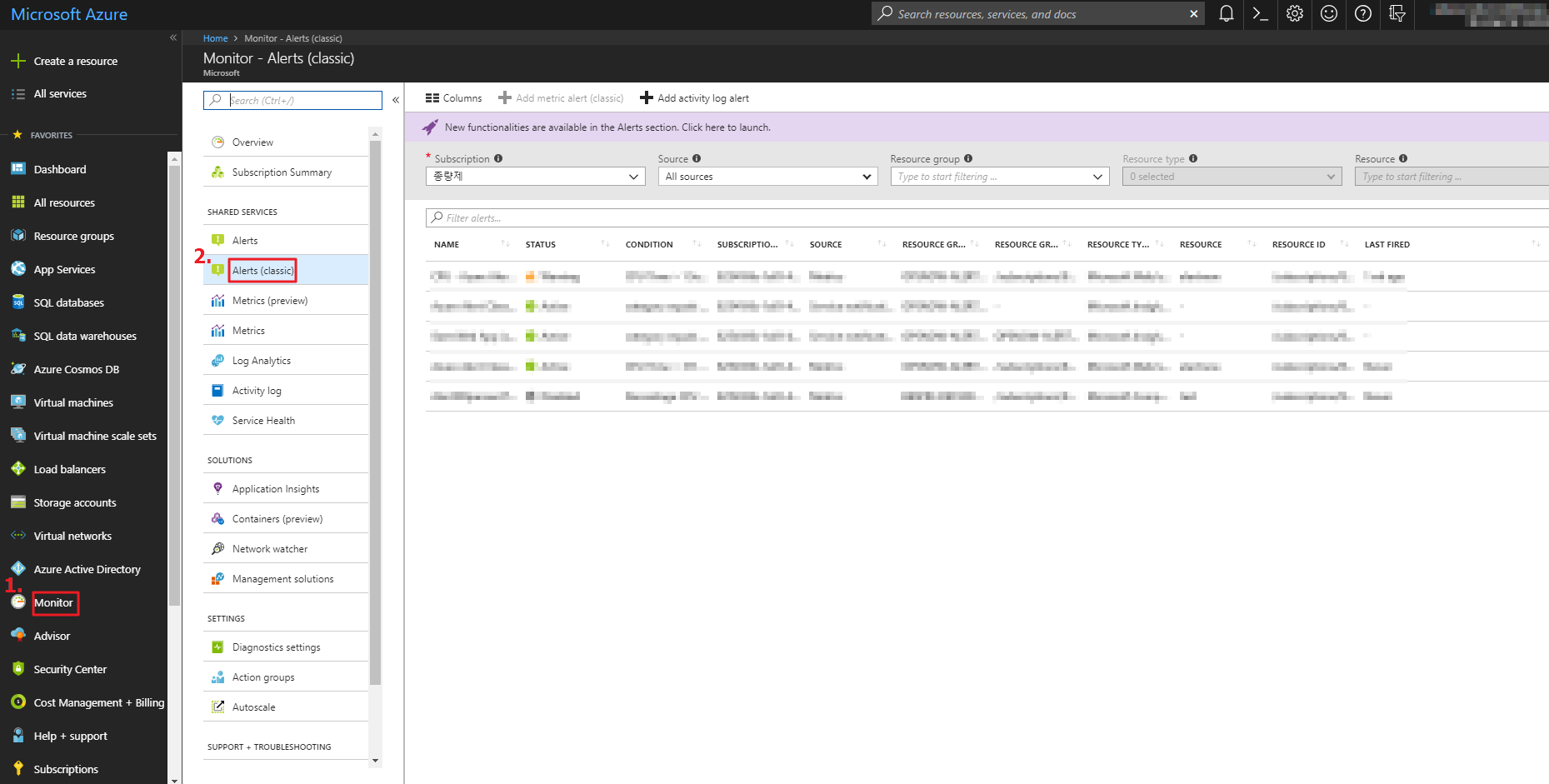1549x784 pixels.
Task: Open the Subscription dropdown
Action: pyautogui.click(x=535, y=177)
